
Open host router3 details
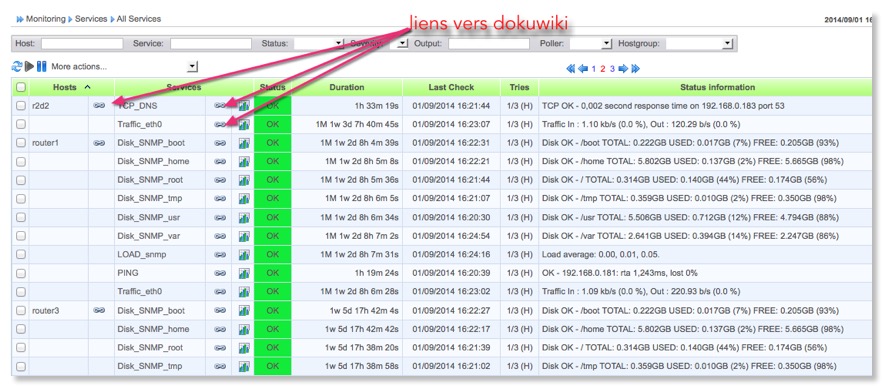[x=46, y=310]
